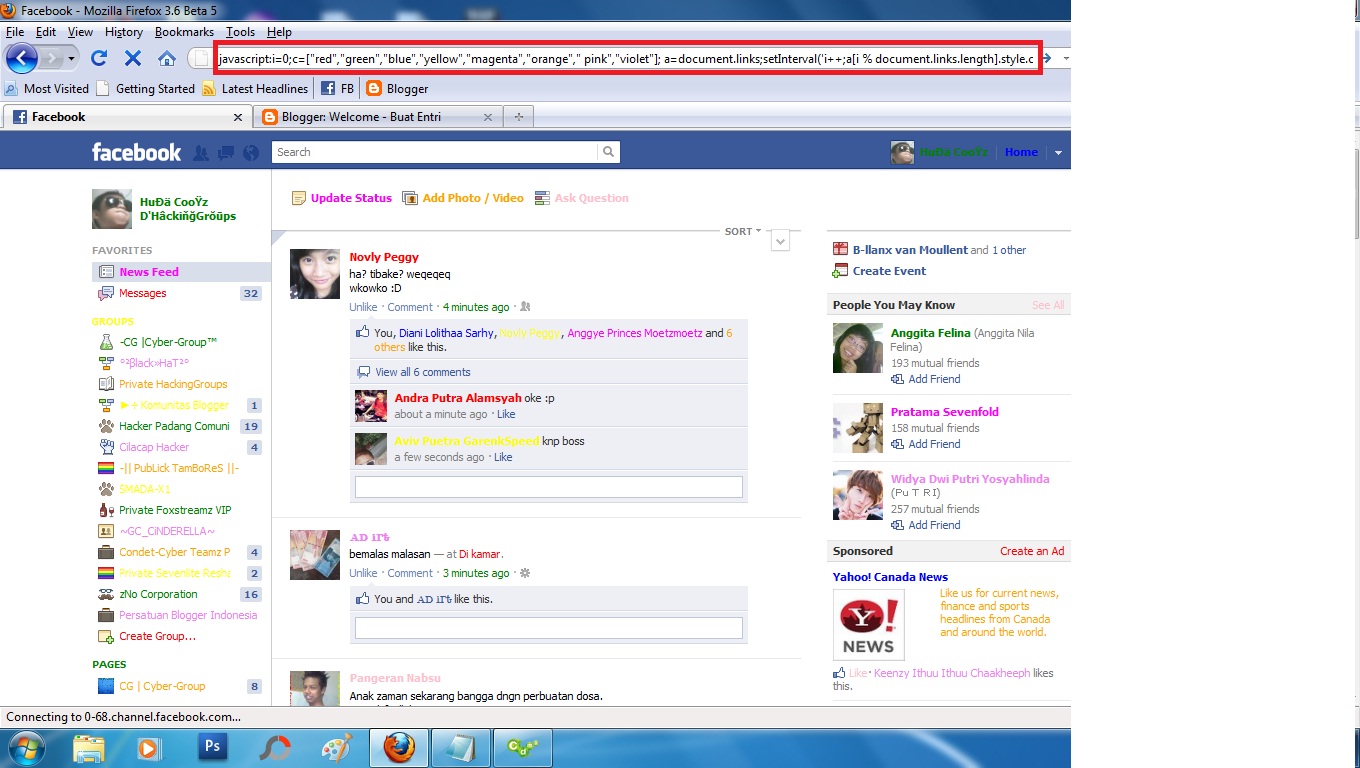Open the URL bar history dropdown
Screen dimensions: 1360x768
click(x=1067, y=58)
